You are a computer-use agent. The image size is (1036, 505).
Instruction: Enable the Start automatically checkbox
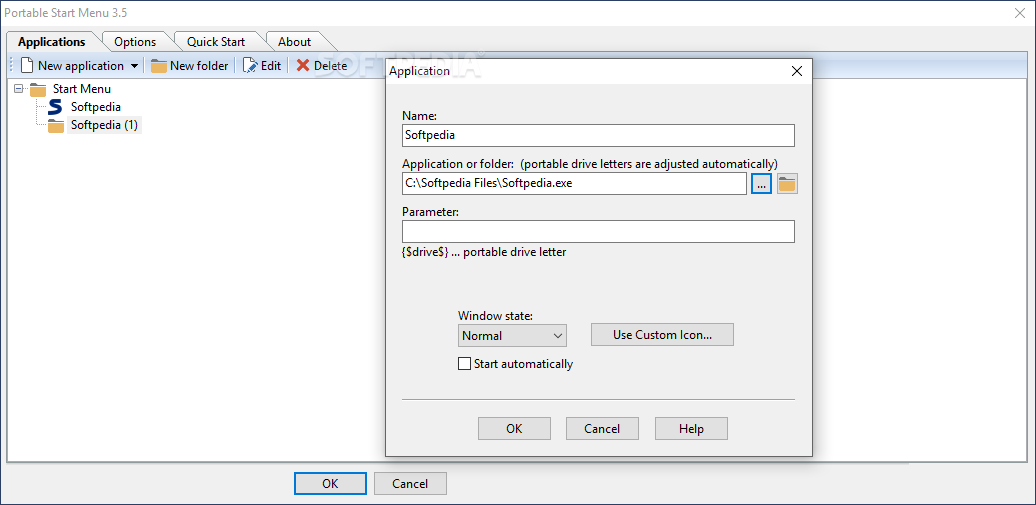click(464, 364)
